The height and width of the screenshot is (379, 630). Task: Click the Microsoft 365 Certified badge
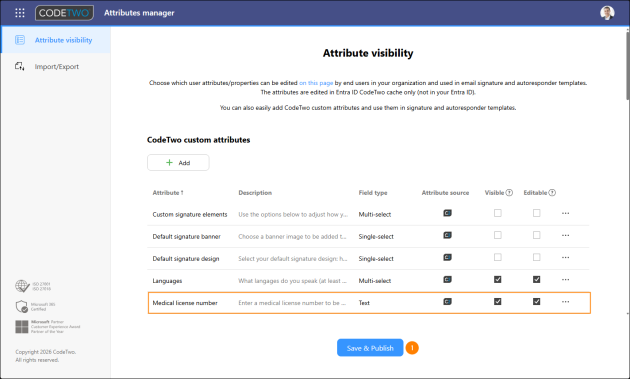[35, 307]
